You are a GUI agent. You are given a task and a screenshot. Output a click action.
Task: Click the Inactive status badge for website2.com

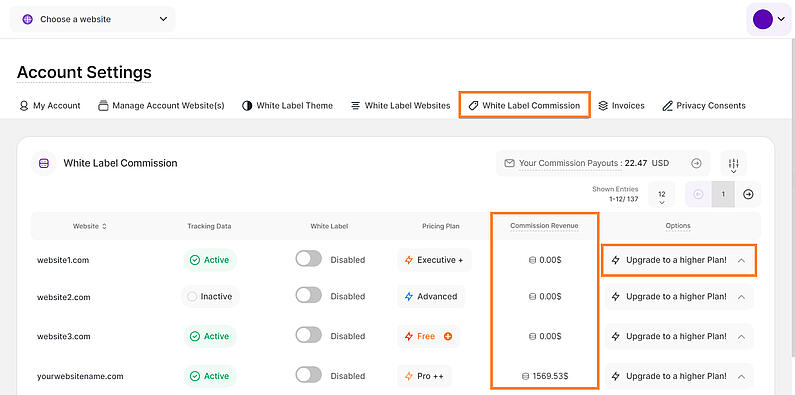(x=209, y=297)
